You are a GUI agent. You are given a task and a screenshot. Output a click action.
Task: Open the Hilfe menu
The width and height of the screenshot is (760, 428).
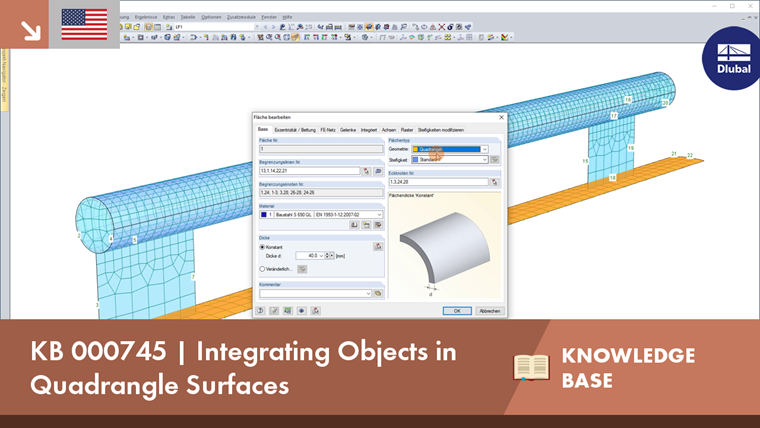tap(287, 17)
